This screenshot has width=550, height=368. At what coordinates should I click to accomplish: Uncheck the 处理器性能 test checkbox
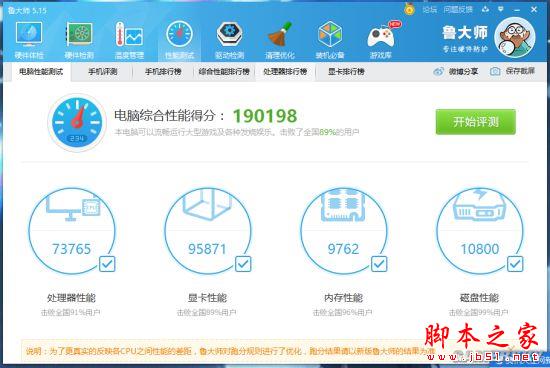(107, 264)
